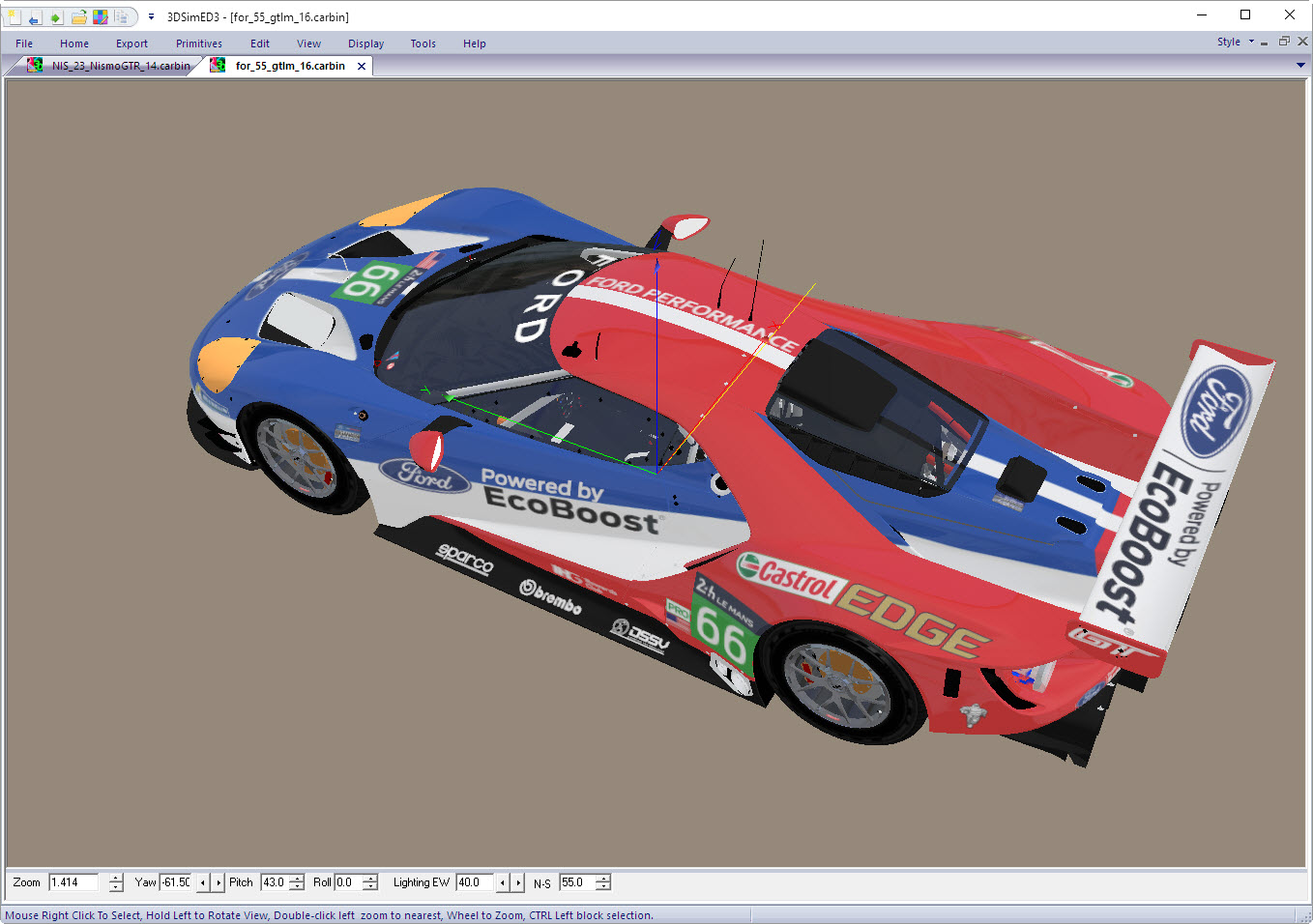Screen dimensions: 1313x924
Task: Open the Edit menu
Action: point(260,43)
